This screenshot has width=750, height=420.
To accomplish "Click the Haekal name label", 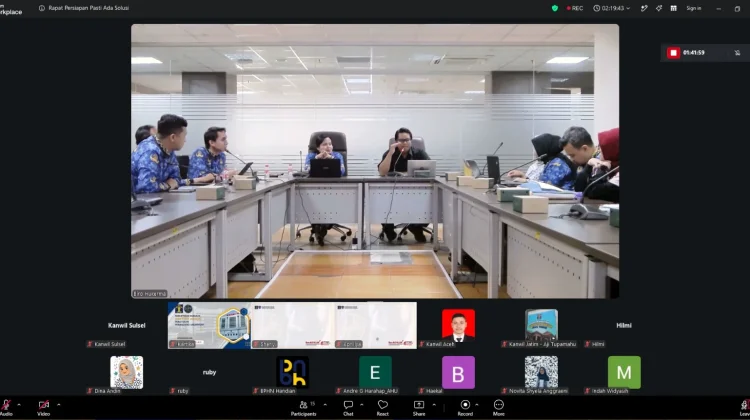I will click(430, 391).
